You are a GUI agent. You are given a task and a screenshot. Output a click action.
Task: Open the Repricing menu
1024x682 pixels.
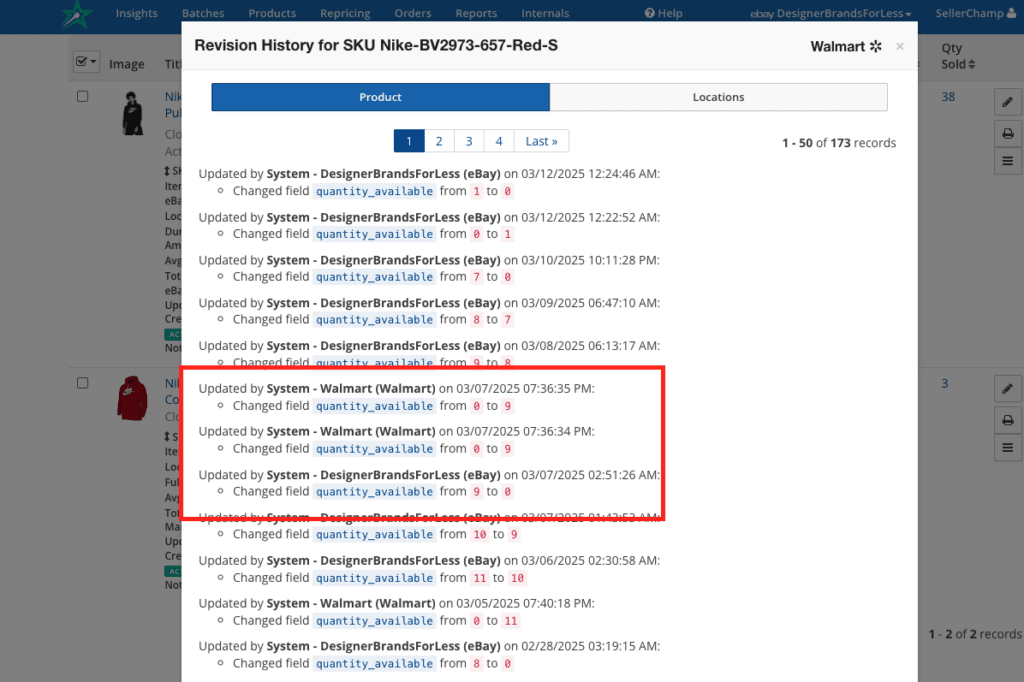point(345,13)
